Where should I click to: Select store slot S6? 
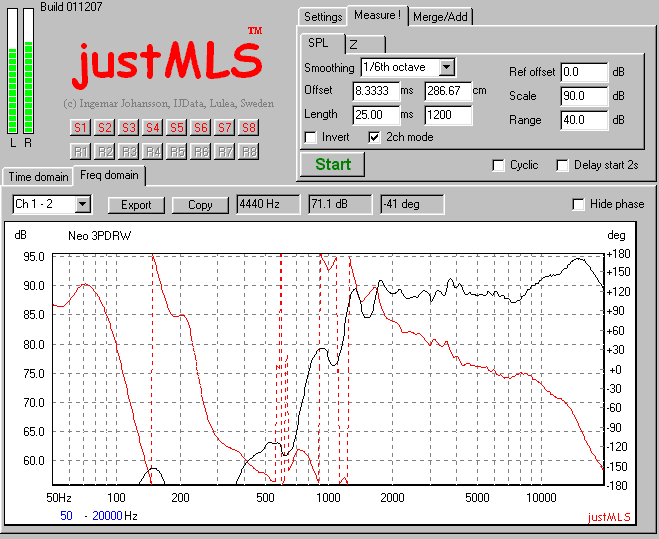[x=200, y=127]
